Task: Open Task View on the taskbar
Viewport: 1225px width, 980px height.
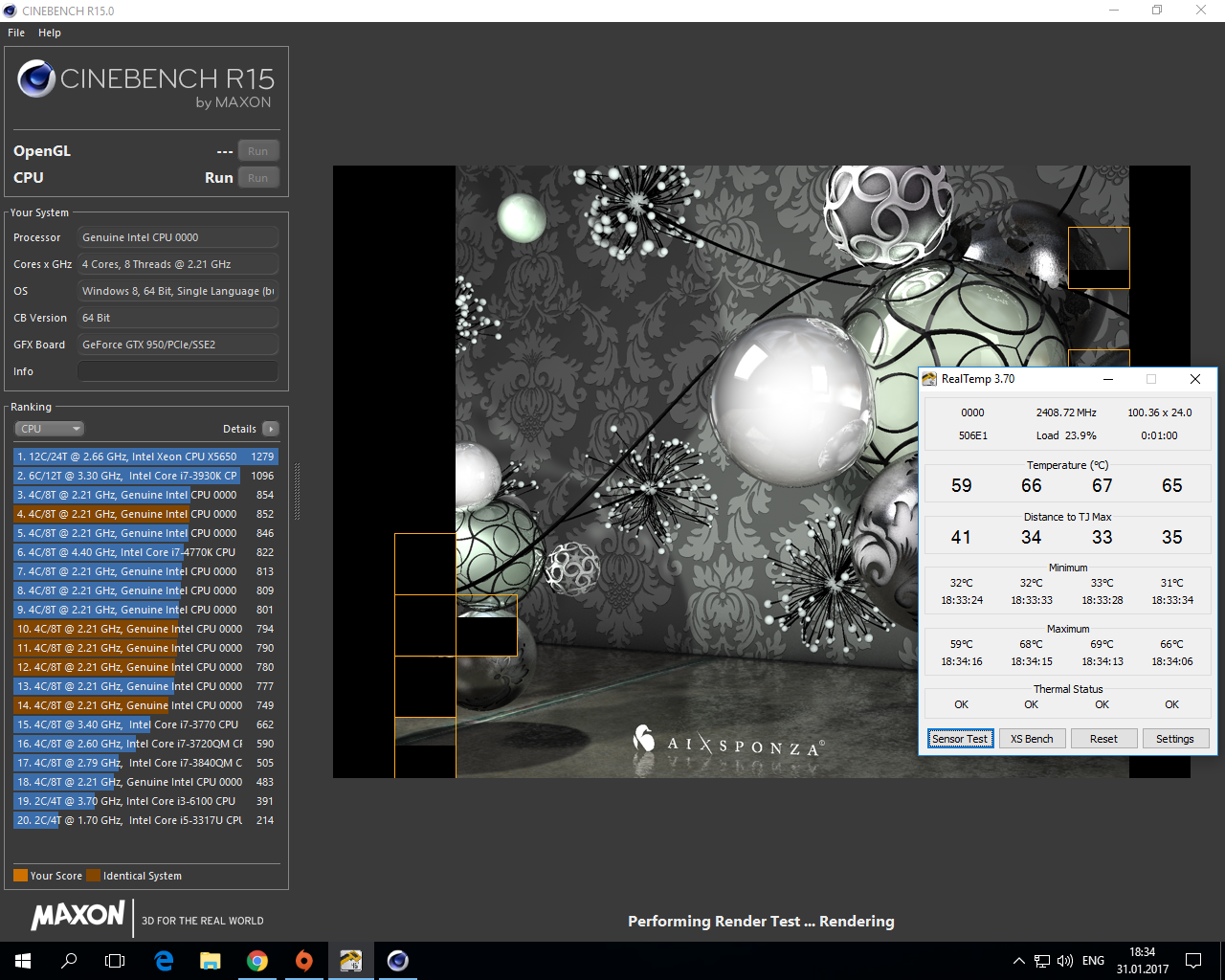Action: tap(115, 961)
